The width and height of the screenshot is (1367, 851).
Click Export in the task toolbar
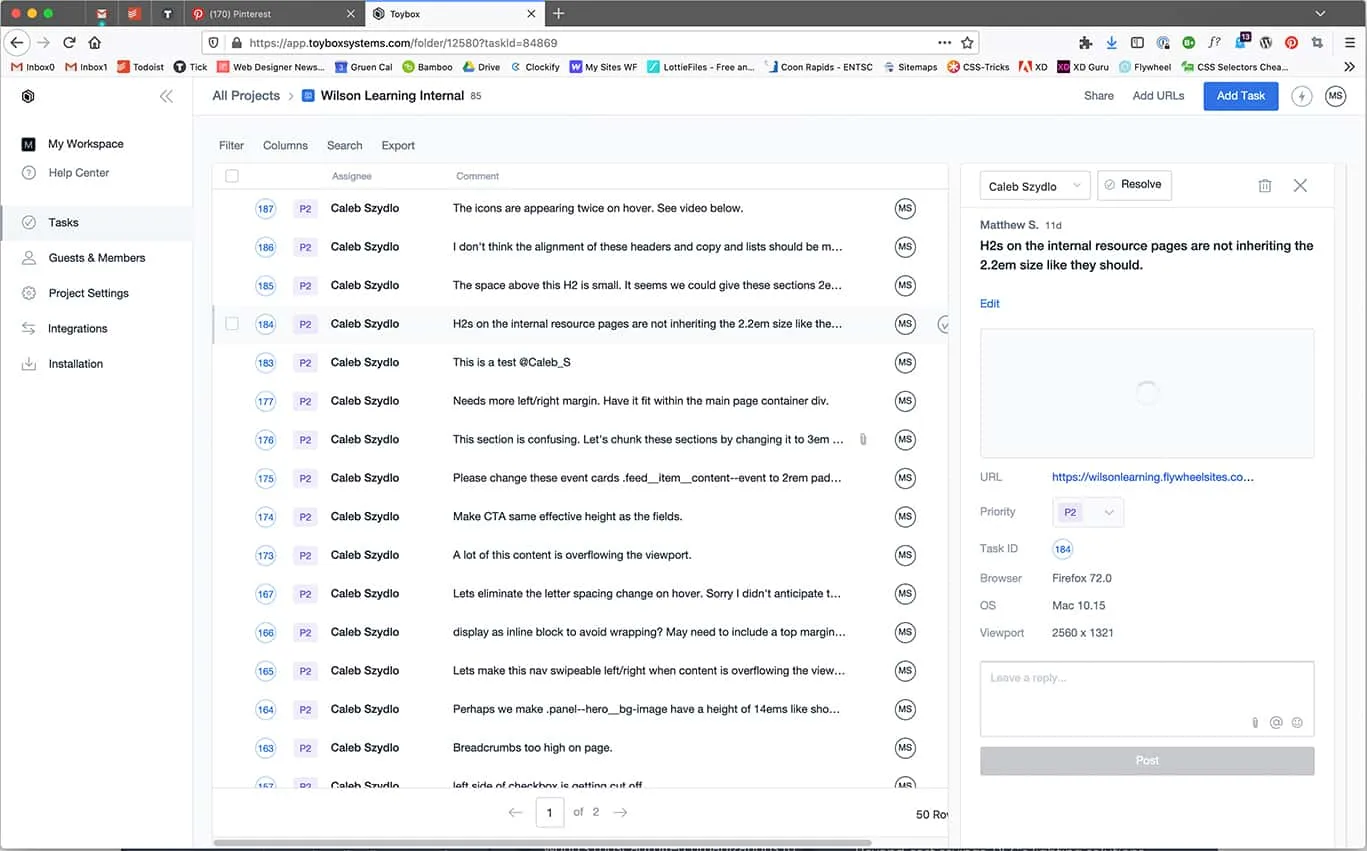tap(398, 146)
